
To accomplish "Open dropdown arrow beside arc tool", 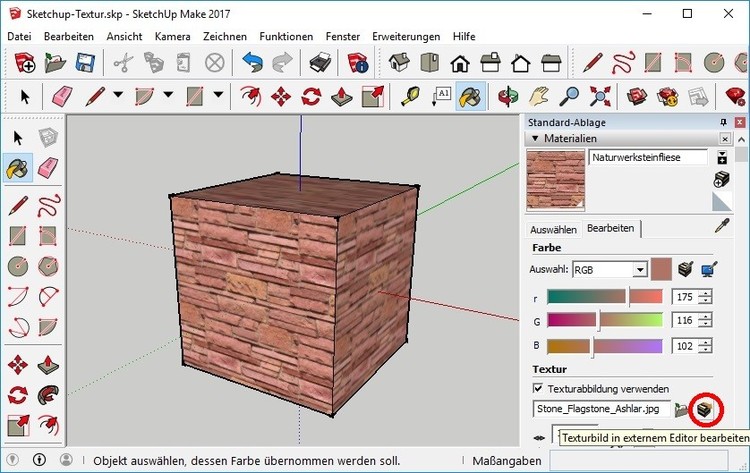I will 168,95.
